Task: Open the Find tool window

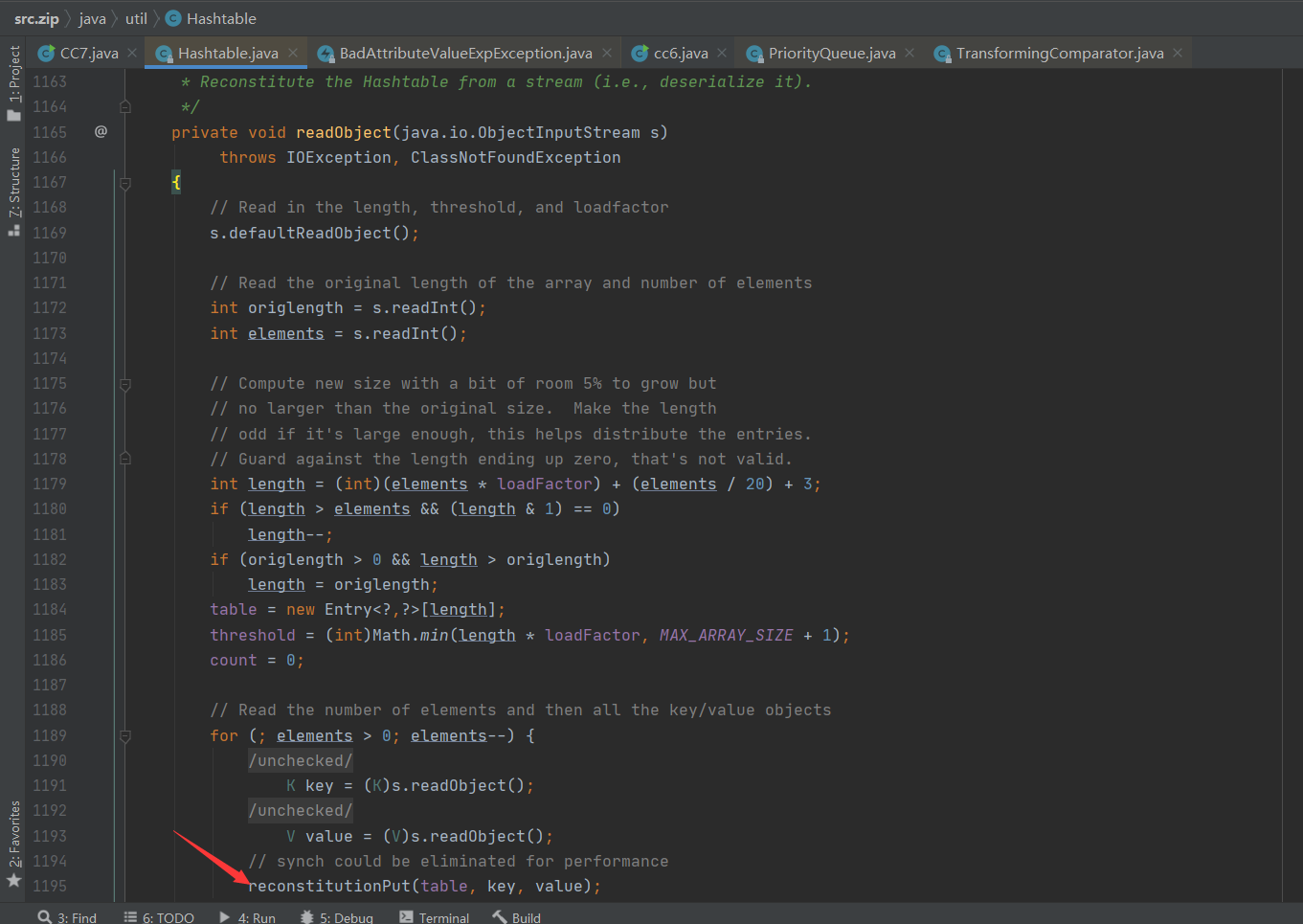Action: [x=68, y=917]
